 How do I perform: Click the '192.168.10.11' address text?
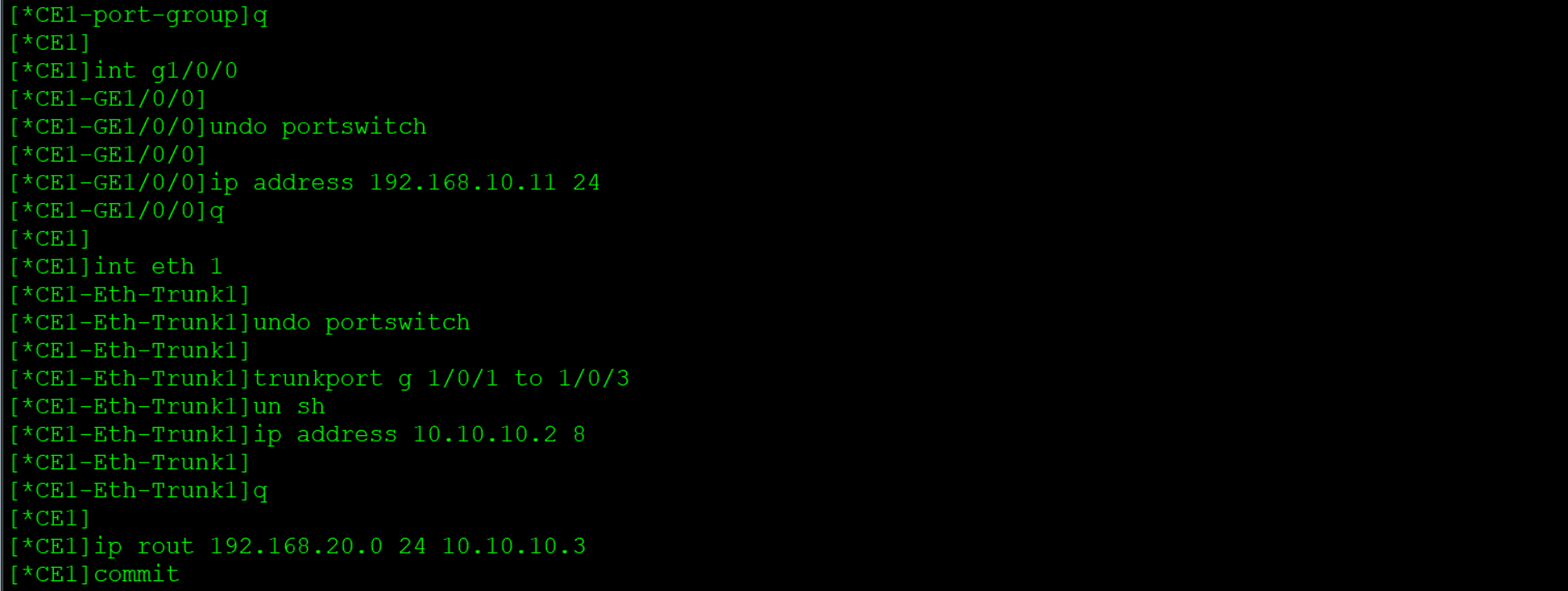click(463, 182)
